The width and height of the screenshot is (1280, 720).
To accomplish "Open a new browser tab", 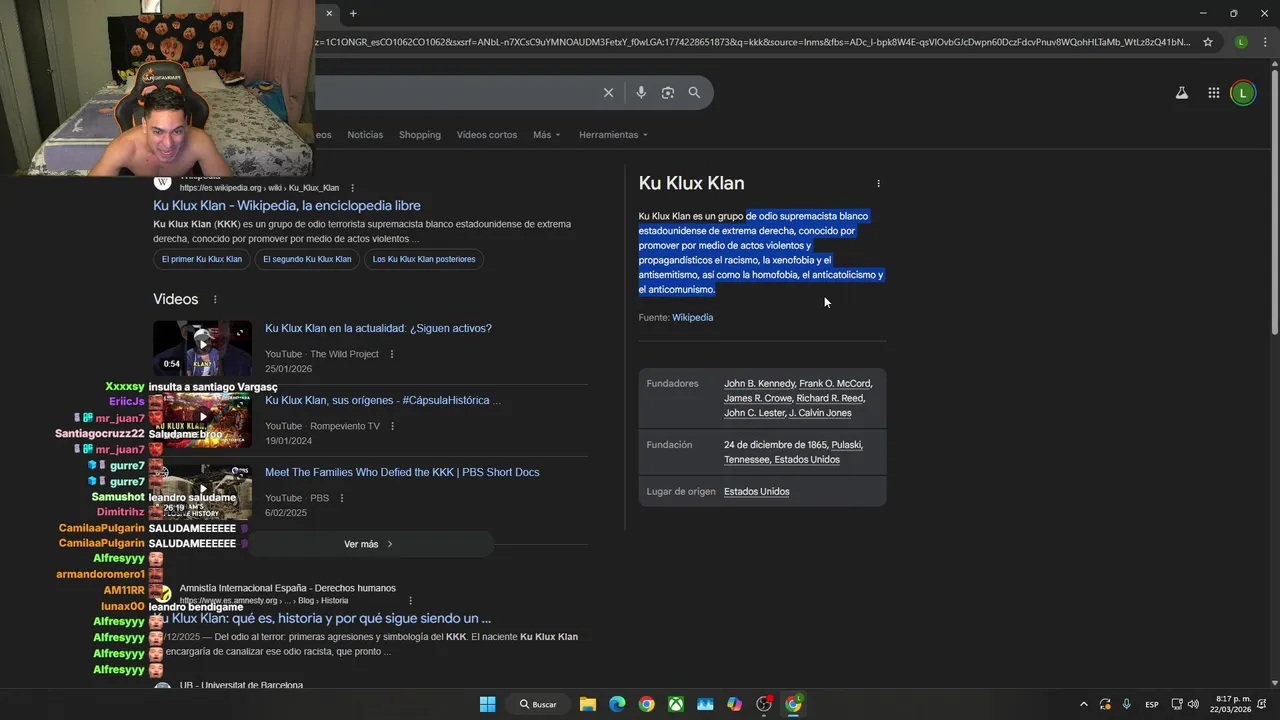I will [353, 13].
